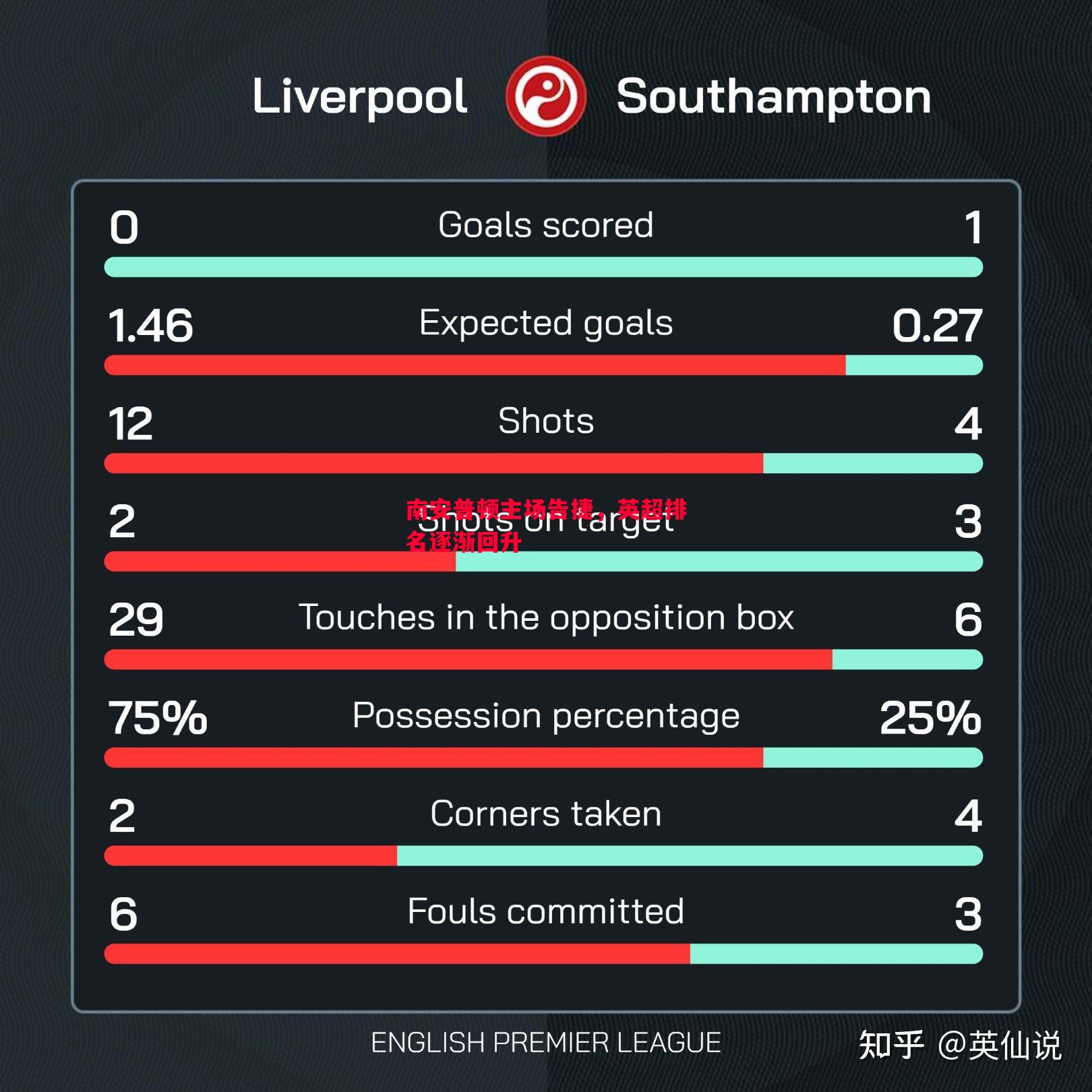
Task: Click the teal portion of Shots bar
Action: (x=873, y=463)
